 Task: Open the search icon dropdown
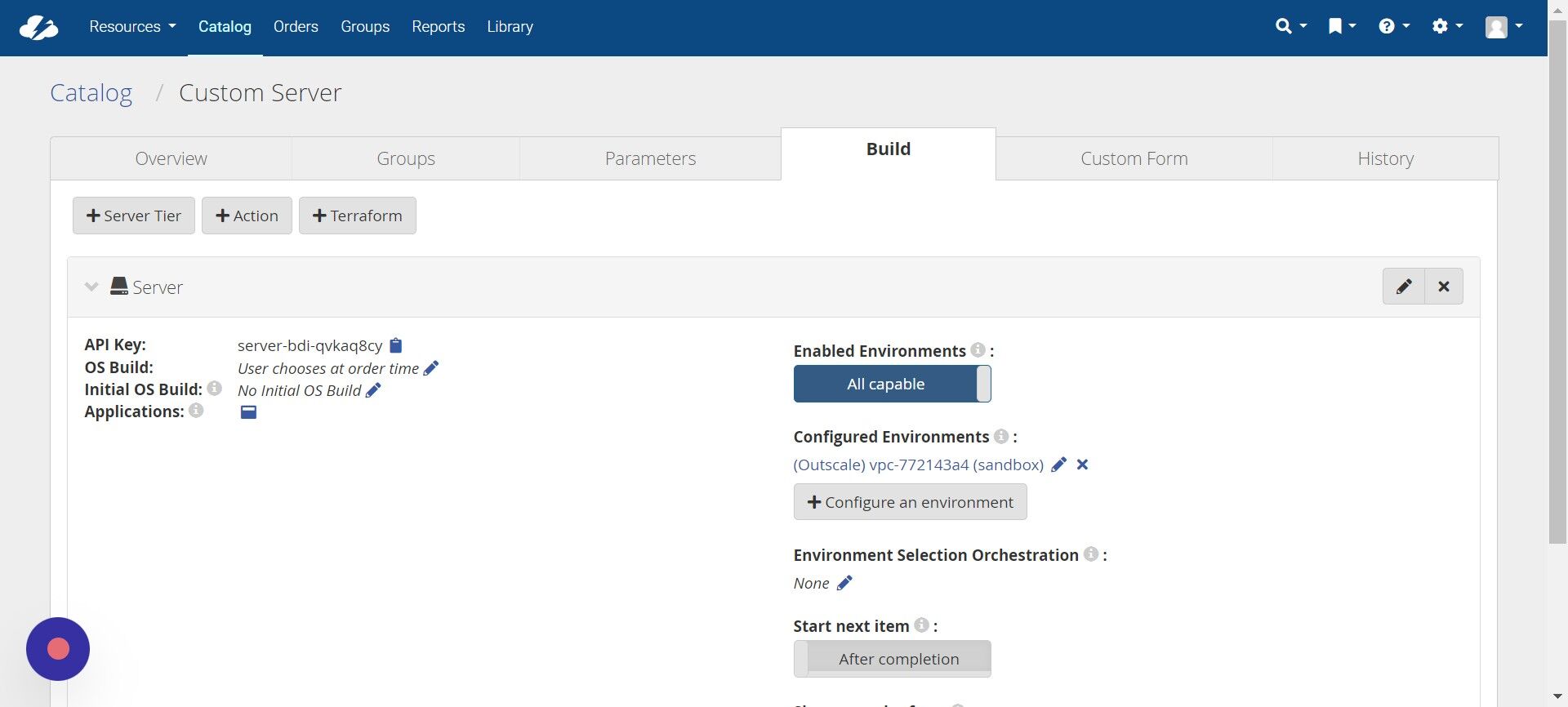pyautogui.click(x=1291, y=26)
